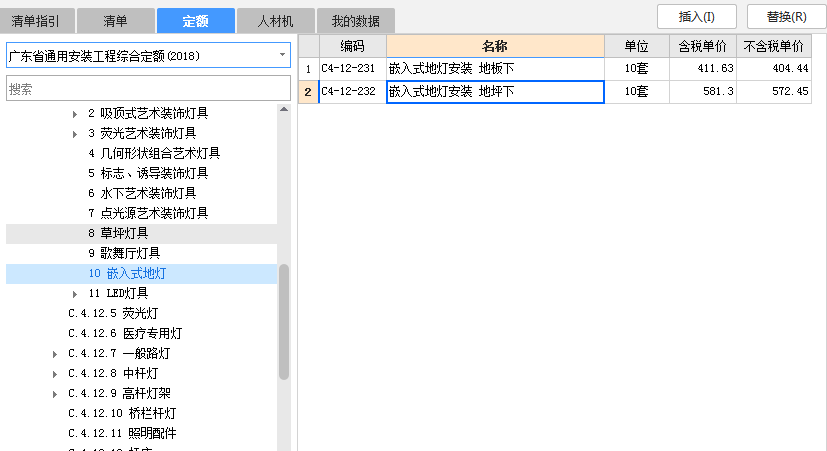Open the 我的数据 tab

pos(355,21)
